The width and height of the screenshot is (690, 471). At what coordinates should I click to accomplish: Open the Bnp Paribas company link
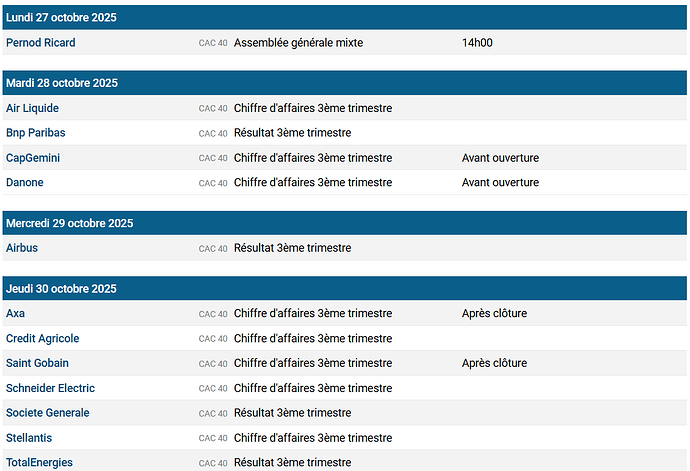(x=36, y=133)
